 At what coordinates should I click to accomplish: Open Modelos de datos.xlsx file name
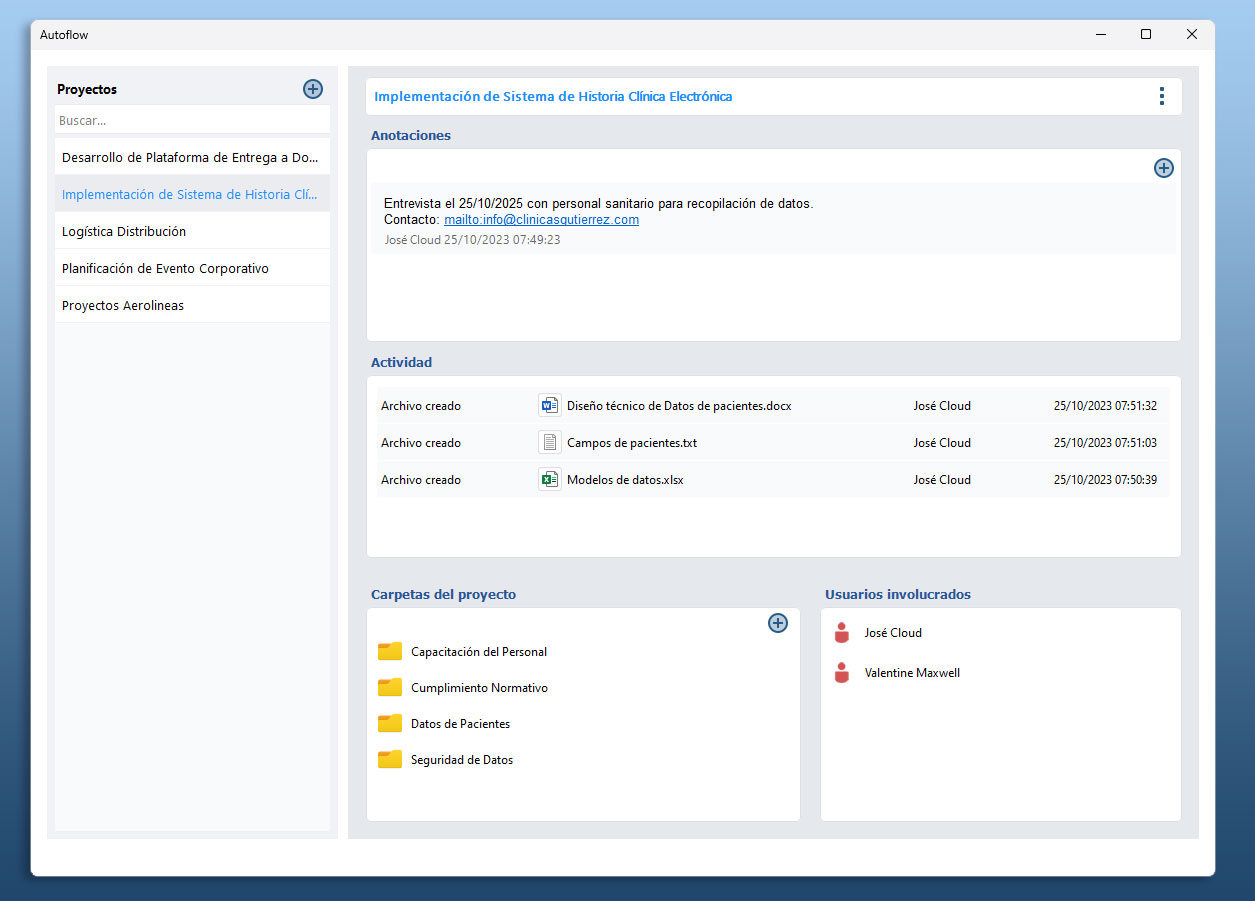[x=625, y=480]
